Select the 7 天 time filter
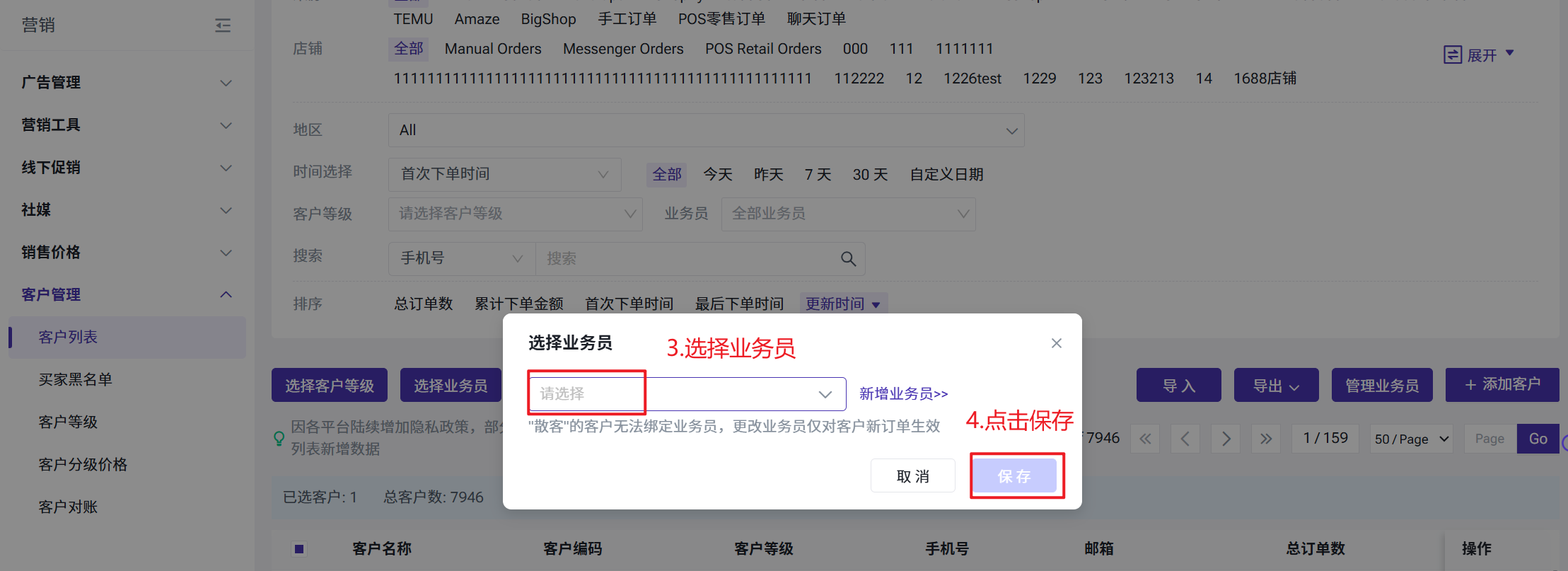 click(x=818, y=174)
